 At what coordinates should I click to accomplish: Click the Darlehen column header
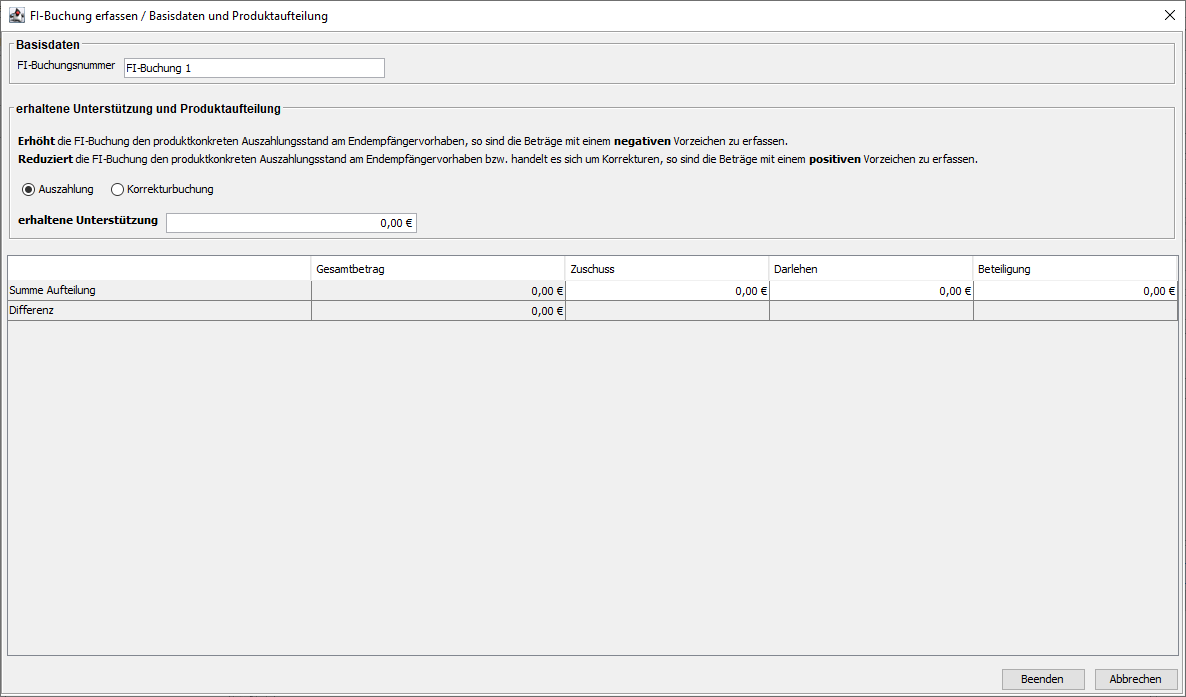click(871, 269)
